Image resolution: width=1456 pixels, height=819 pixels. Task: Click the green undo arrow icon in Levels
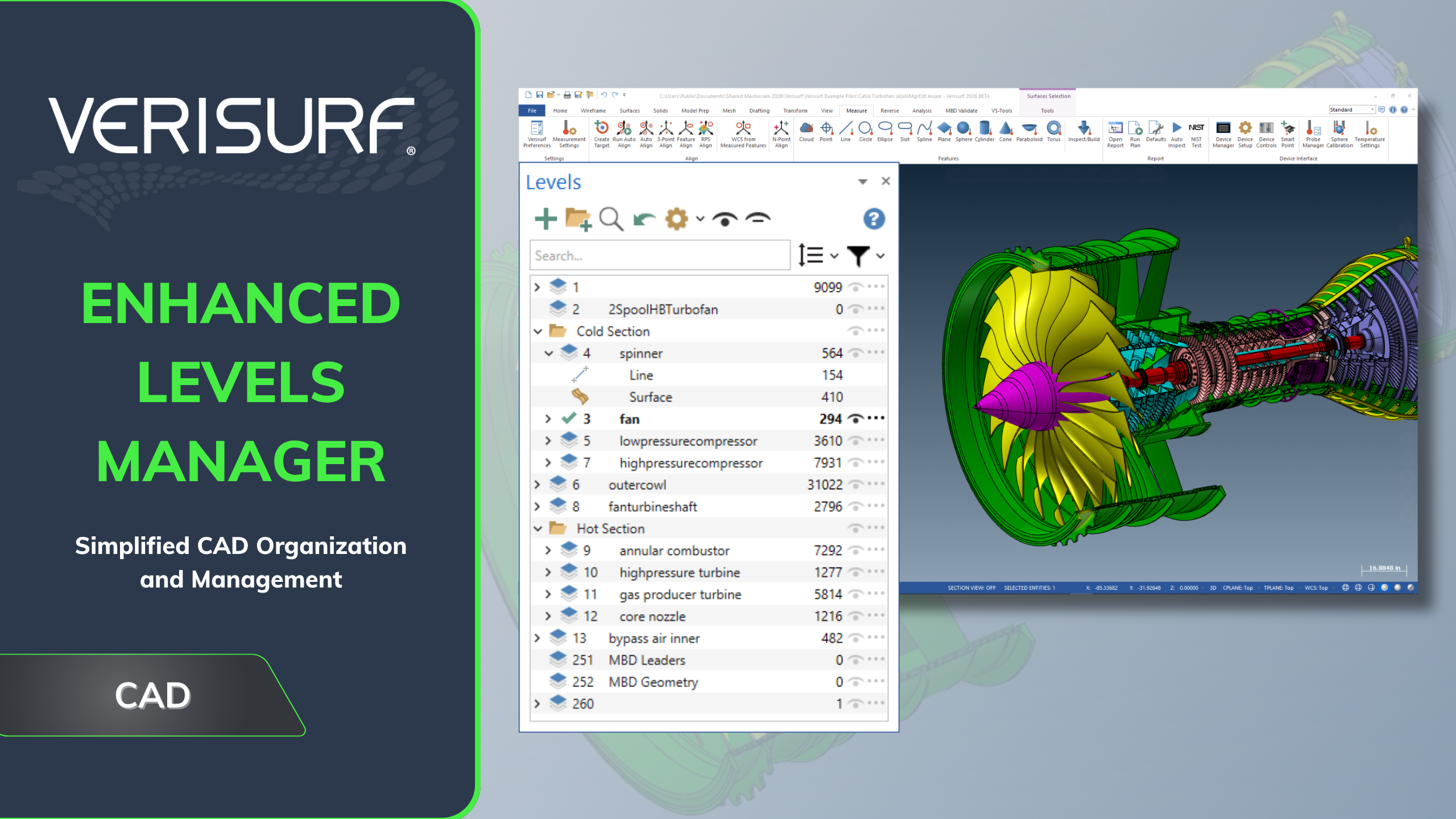(x=644, y=219)
